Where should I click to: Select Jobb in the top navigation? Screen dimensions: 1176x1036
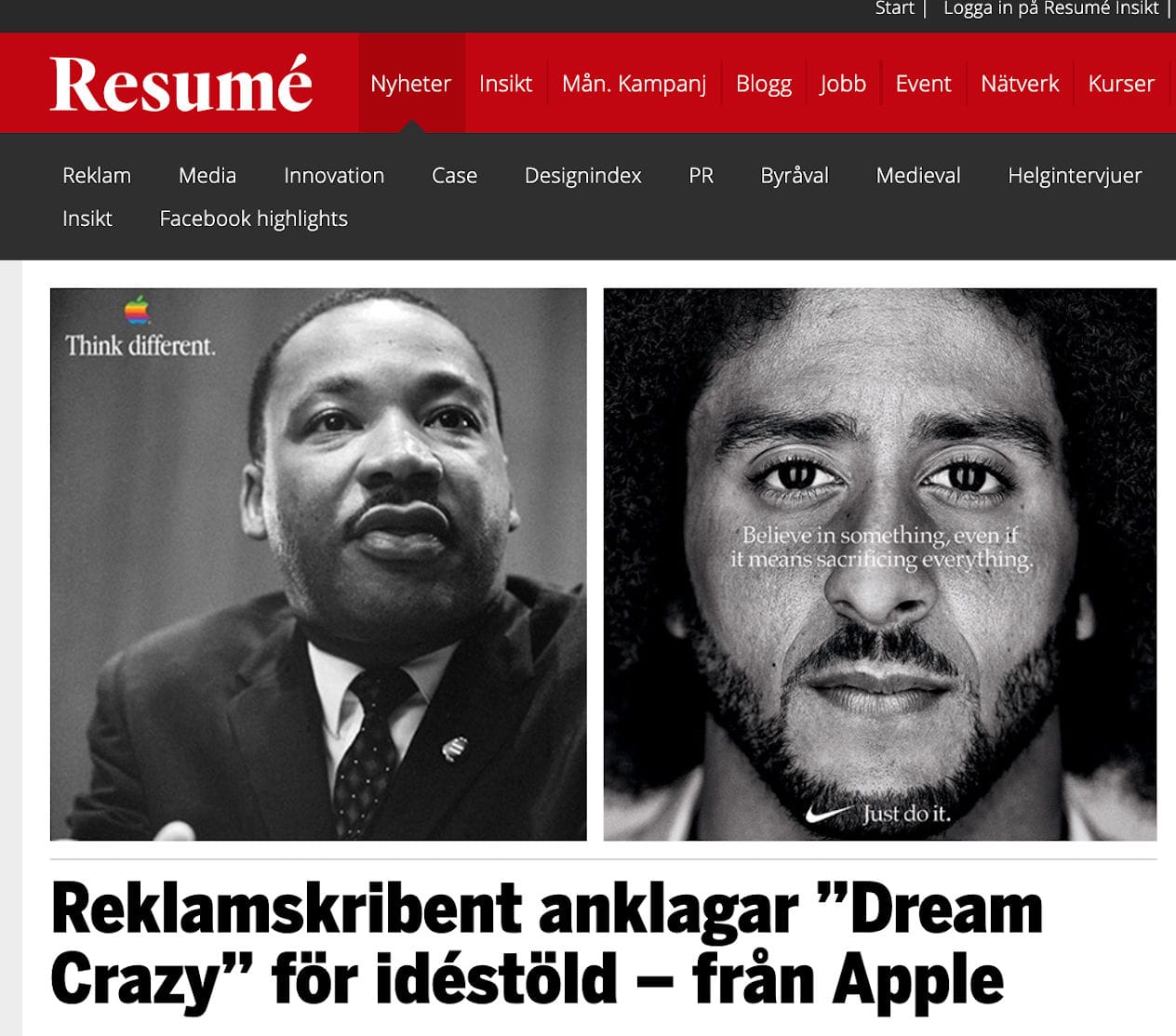pyautogui.click(x=843, y=84)
